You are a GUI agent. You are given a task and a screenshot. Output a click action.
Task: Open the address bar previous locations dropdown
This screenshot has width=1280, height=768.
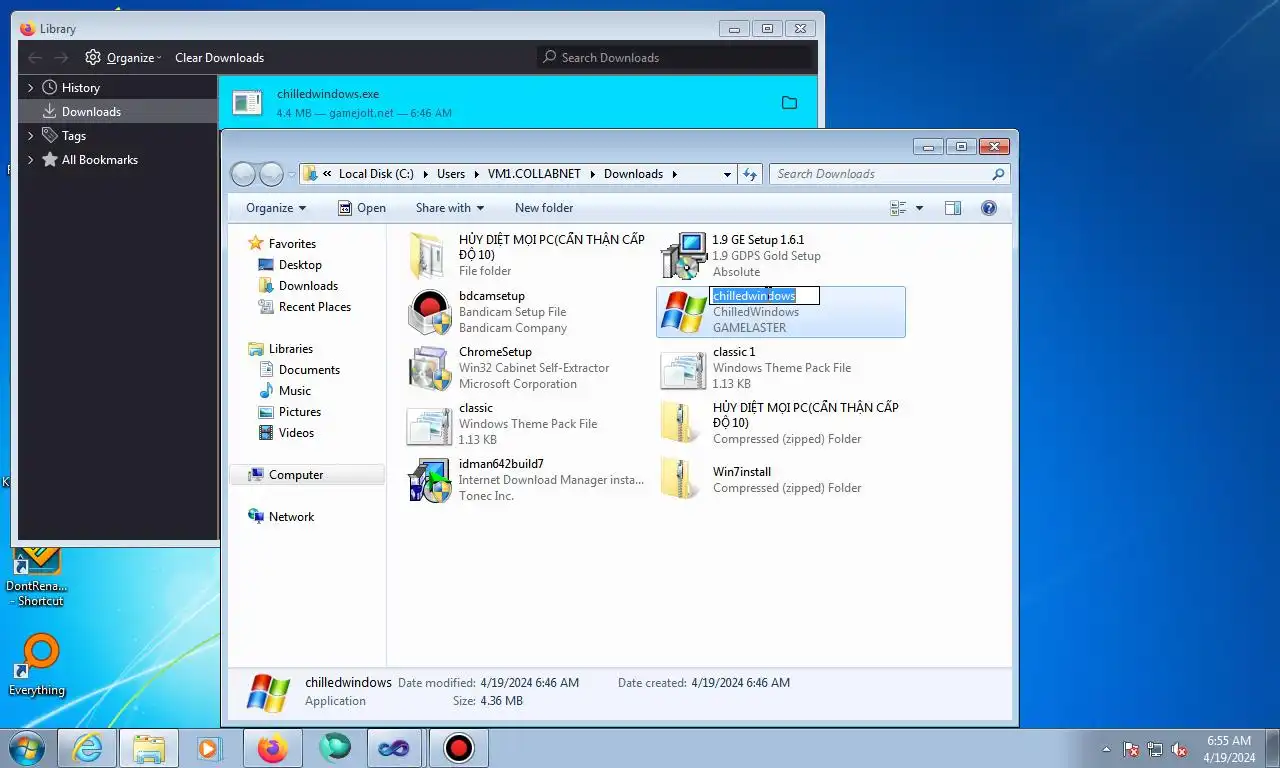pyautogui.click(x=727, y=174)
